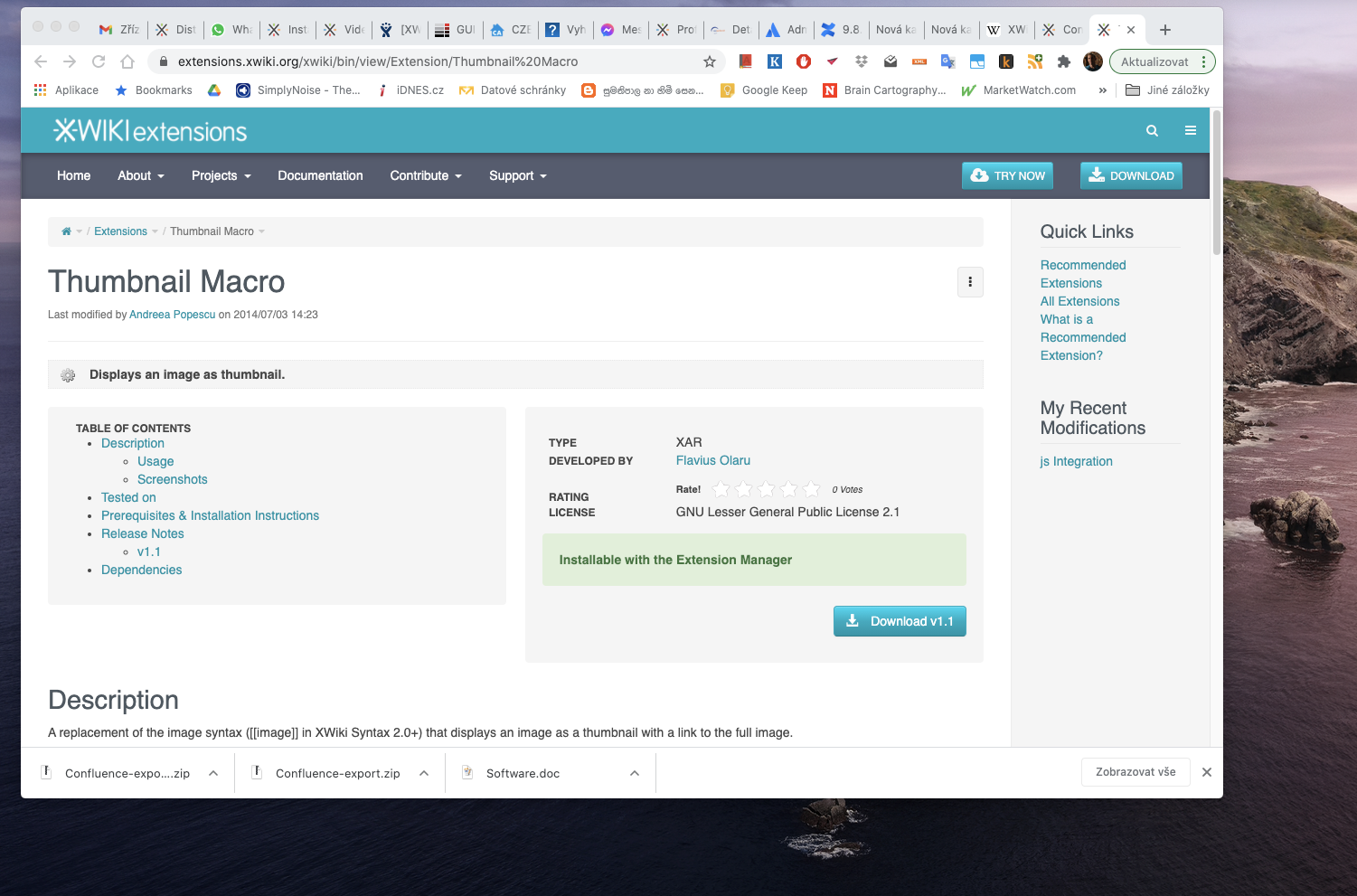Open the XML extension icon
1357x896 pixels.
(919, 61)
